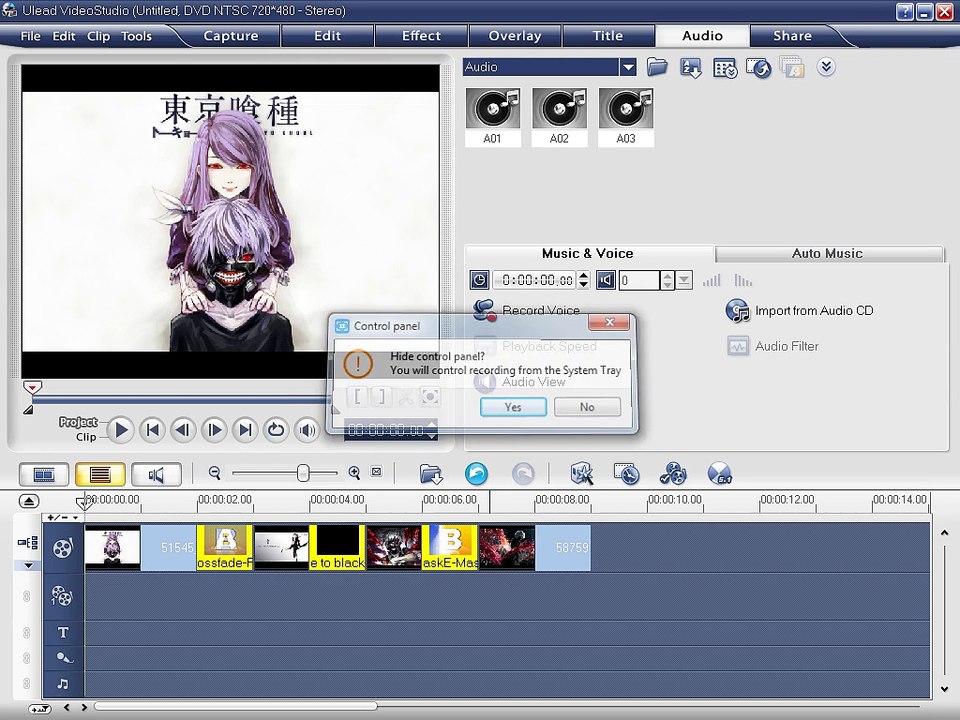
Task: Open the Tools menu
Action: point(136,36)
